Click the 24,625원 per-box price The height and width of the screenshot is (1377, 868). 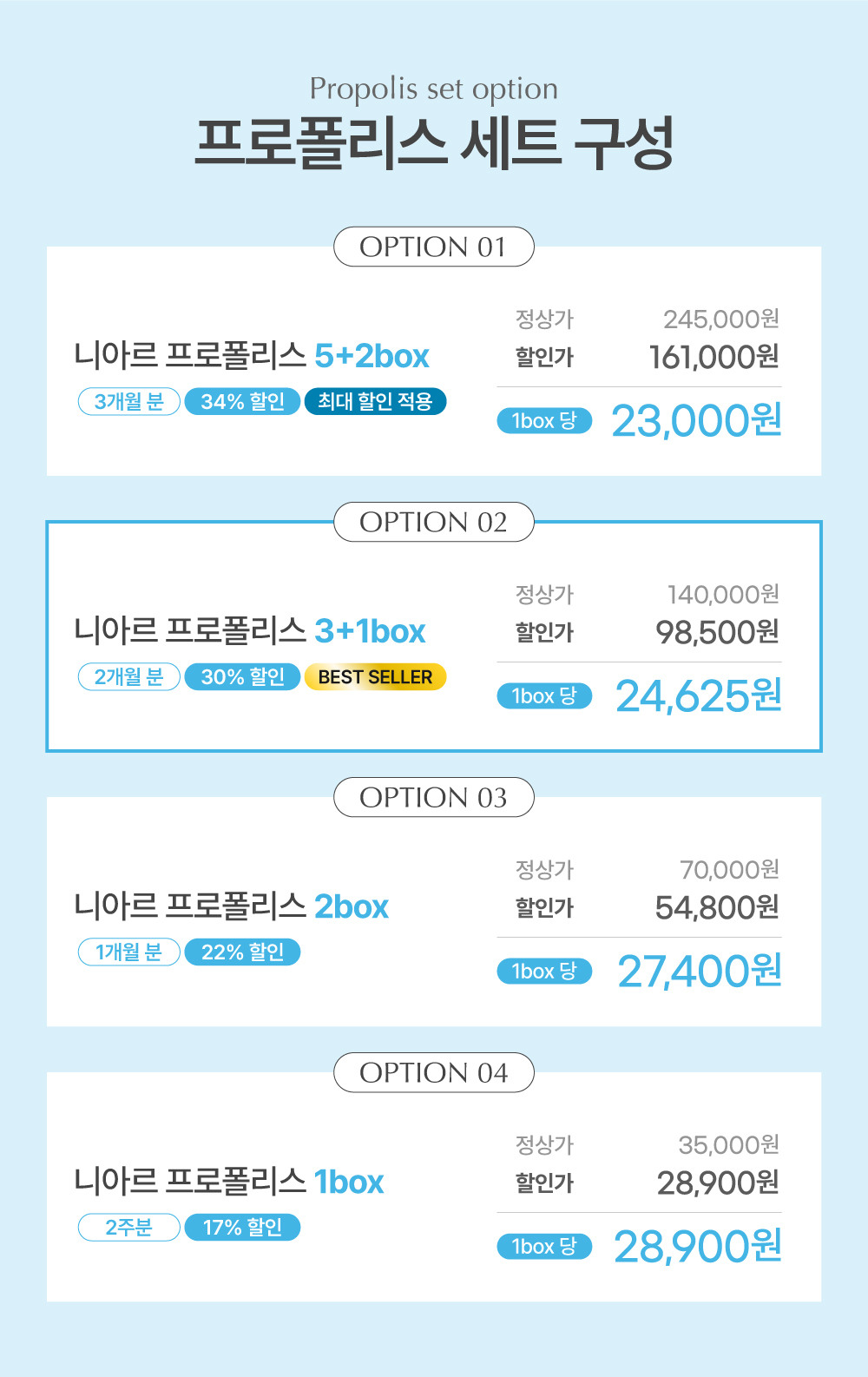pyautogui.click(x=698, y=696)
